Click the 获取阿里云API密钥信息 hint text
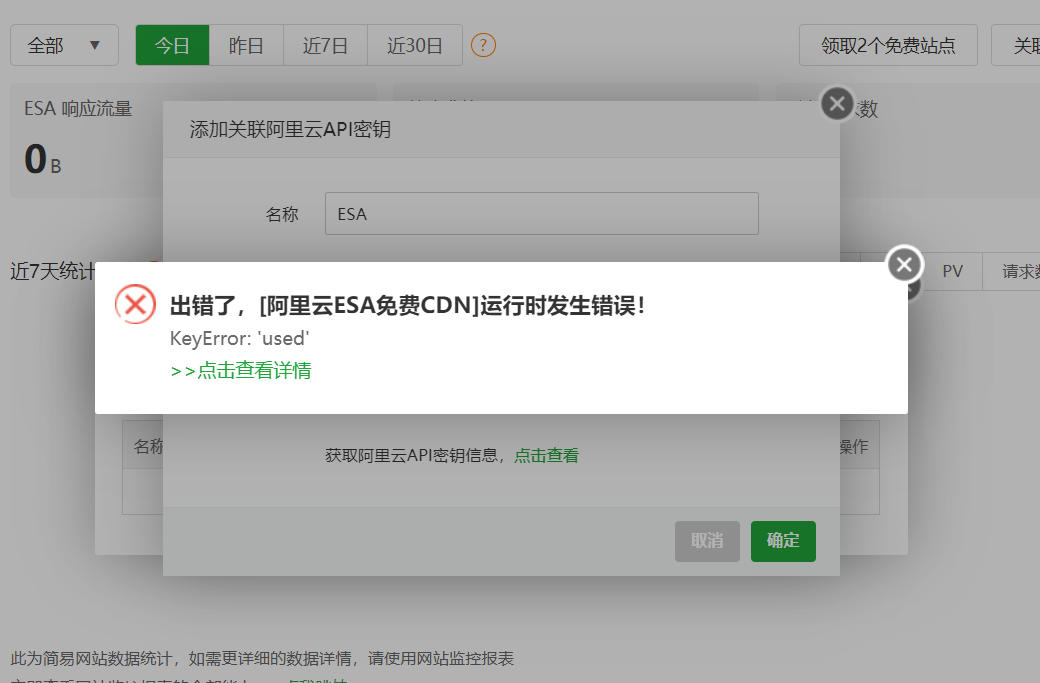 415,456
